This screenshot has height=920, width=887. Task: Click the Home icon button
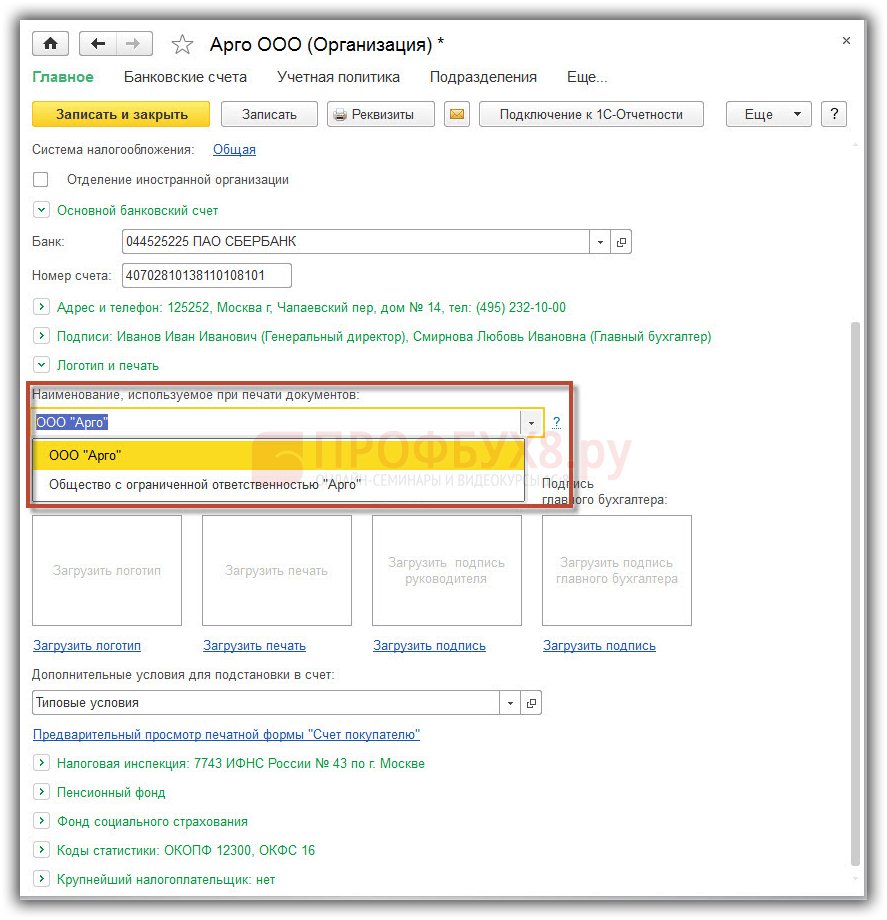50,44
